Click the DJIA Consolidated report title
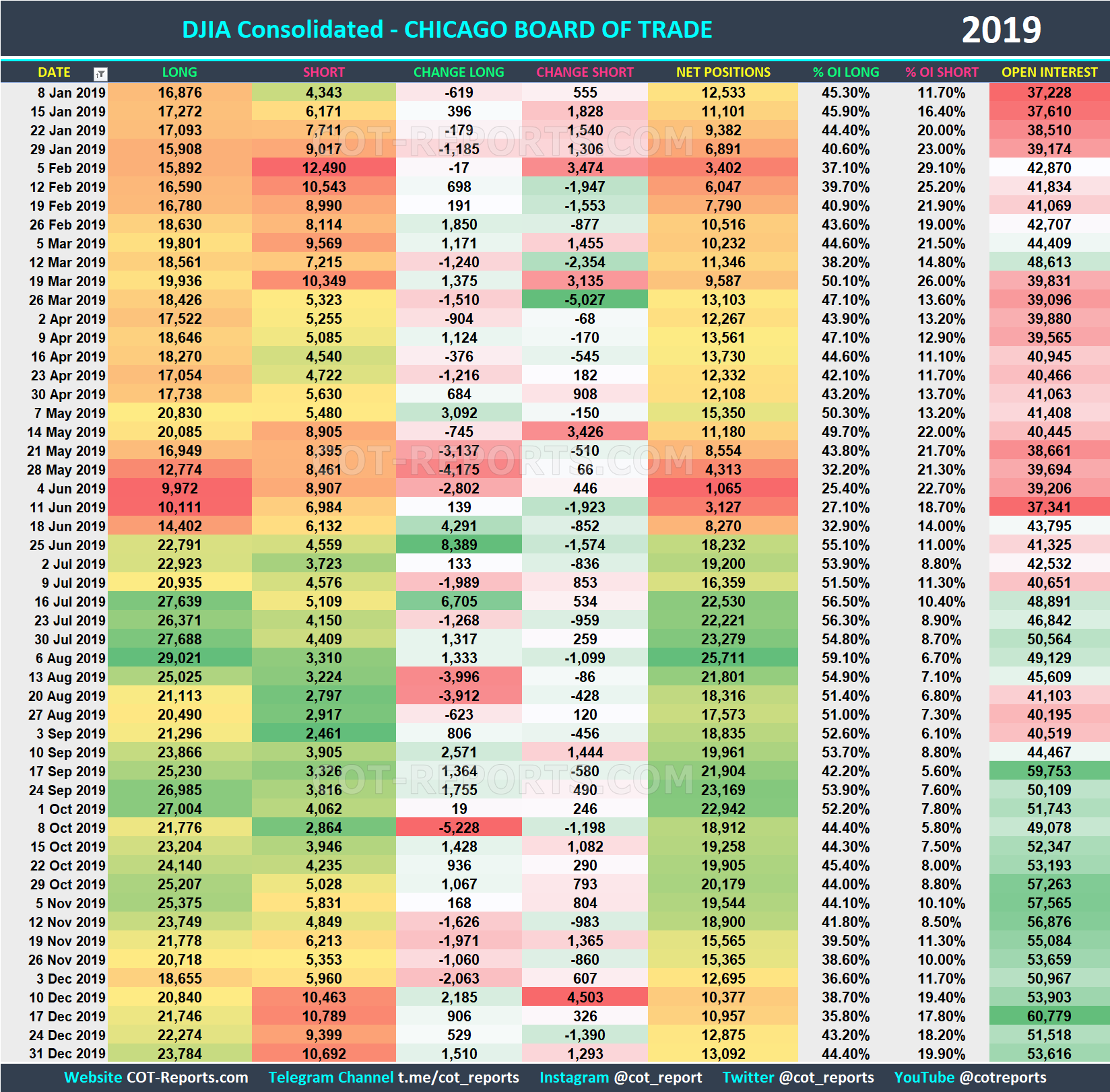Viewport: 1110px width, 1092px height. point(447,28)
